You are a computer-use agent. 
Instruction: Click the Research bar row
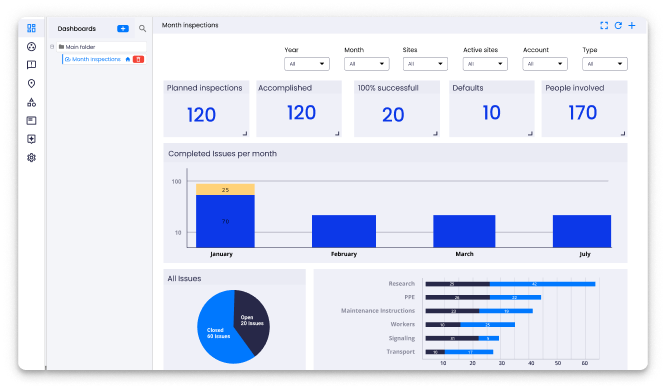510,284
